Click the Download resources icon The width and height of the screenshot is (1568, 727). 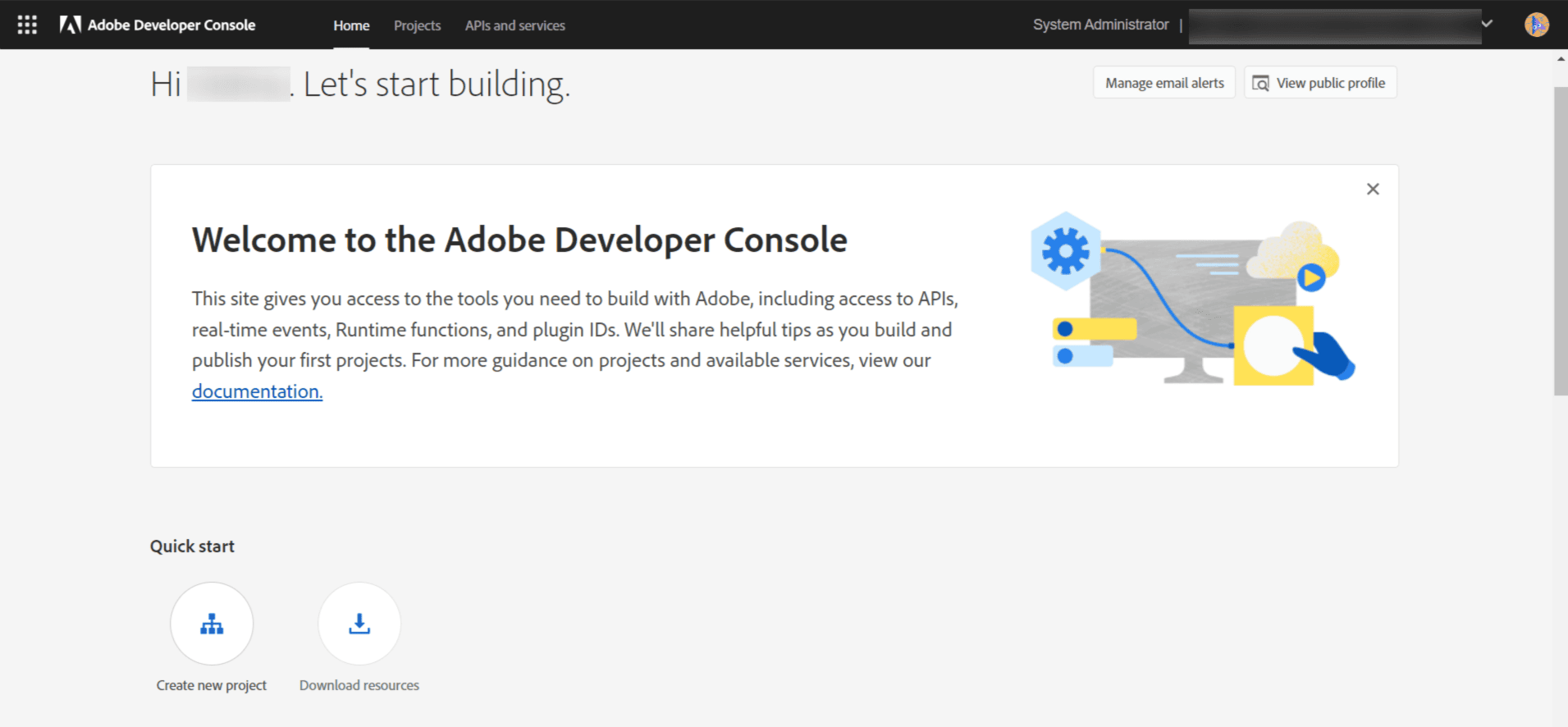click(x=359, y=624)
